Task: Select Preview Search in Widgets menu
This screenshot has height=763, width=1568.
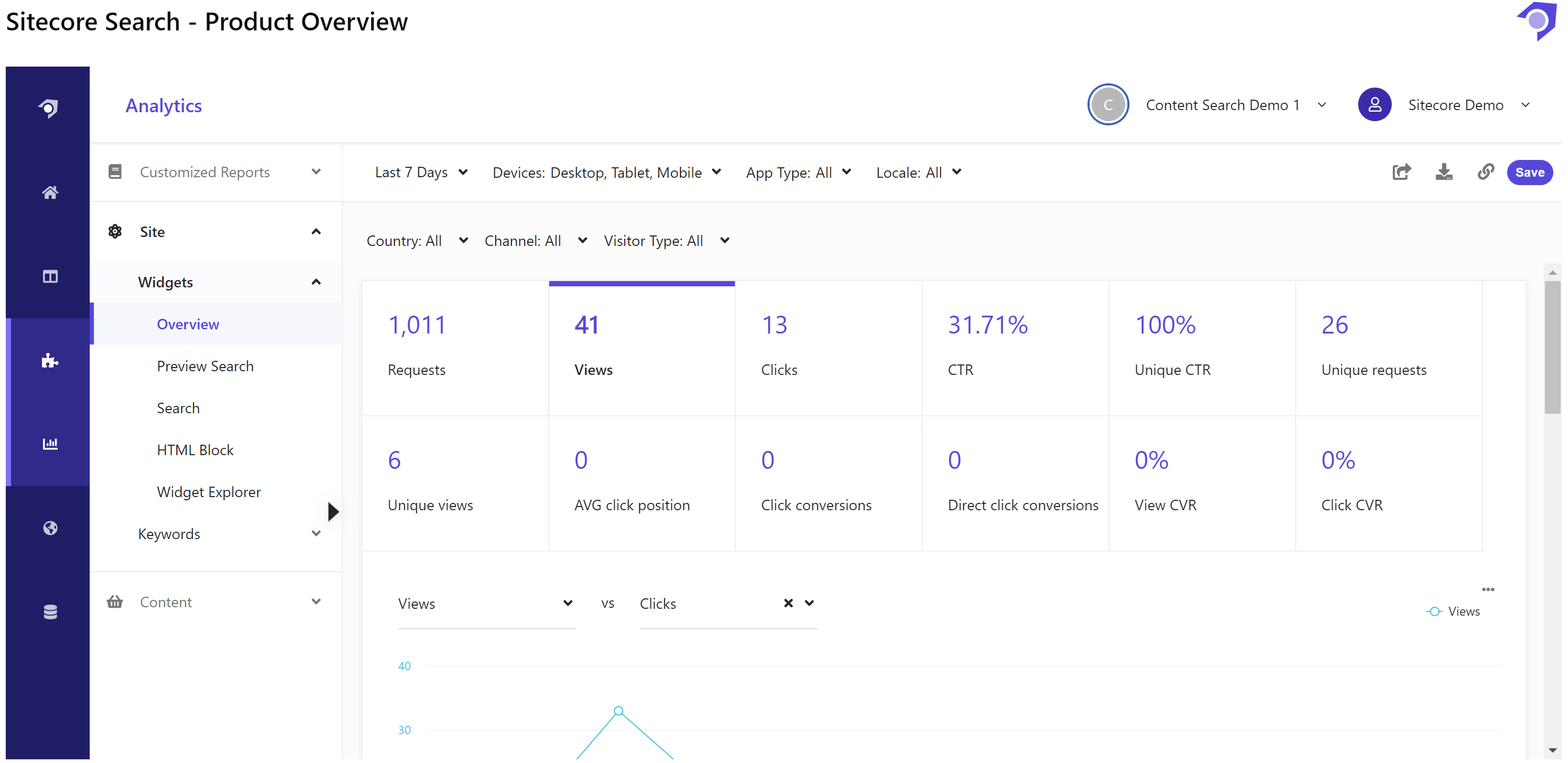Action: [x=205, y=366]
